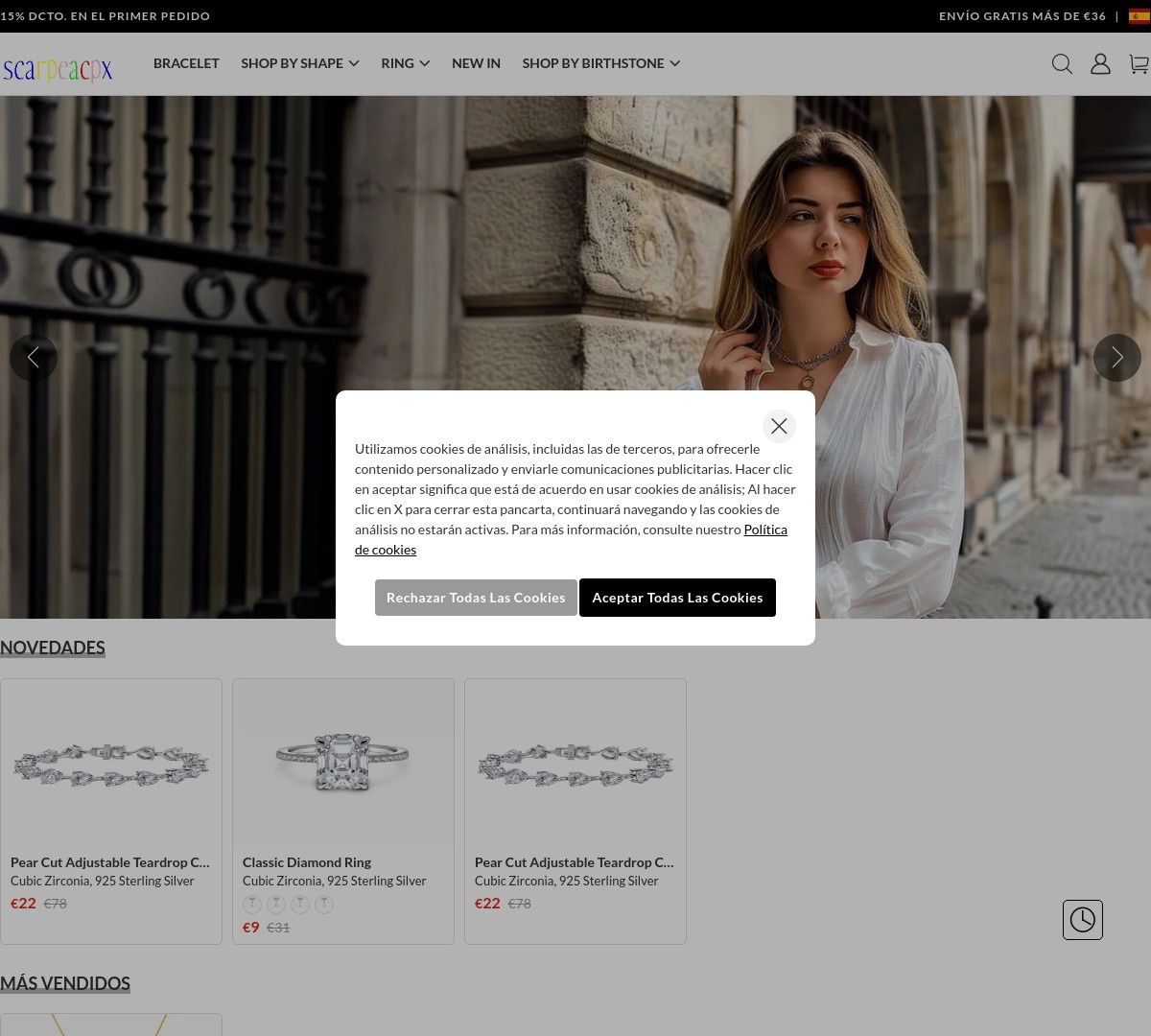Reject all cookies with Rechazar Todas Las Cookies

(x=476, y=598)
